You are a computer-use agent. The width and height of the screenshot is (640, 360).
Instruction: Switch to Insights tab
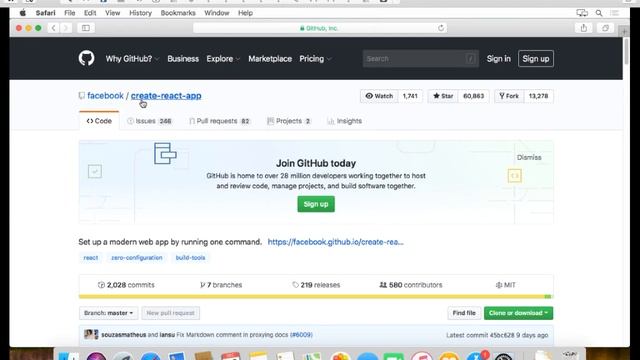(344, 121)
